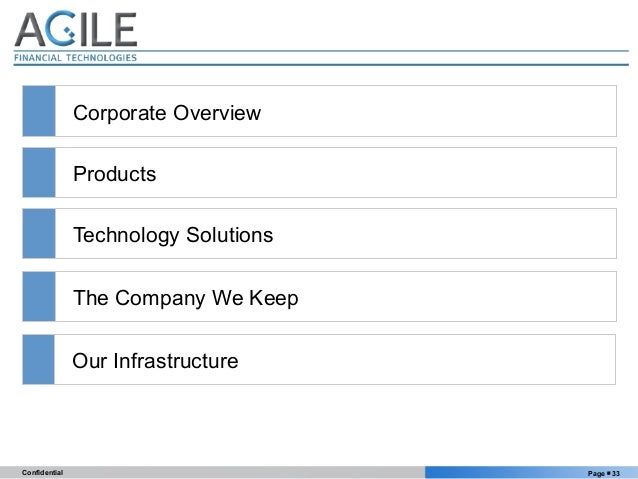Click the blue square beside Technology Solutions
Image resolution: width=638 pixels, height=479 pixels.
(x=39, y=234)
